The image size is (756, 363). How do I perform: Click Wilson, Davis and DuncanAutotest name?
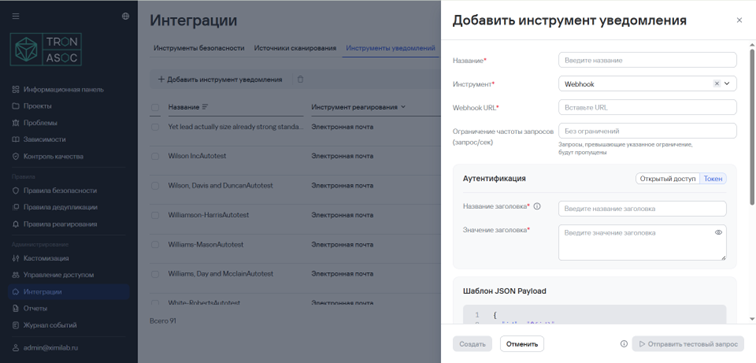[x=221, y=186]
